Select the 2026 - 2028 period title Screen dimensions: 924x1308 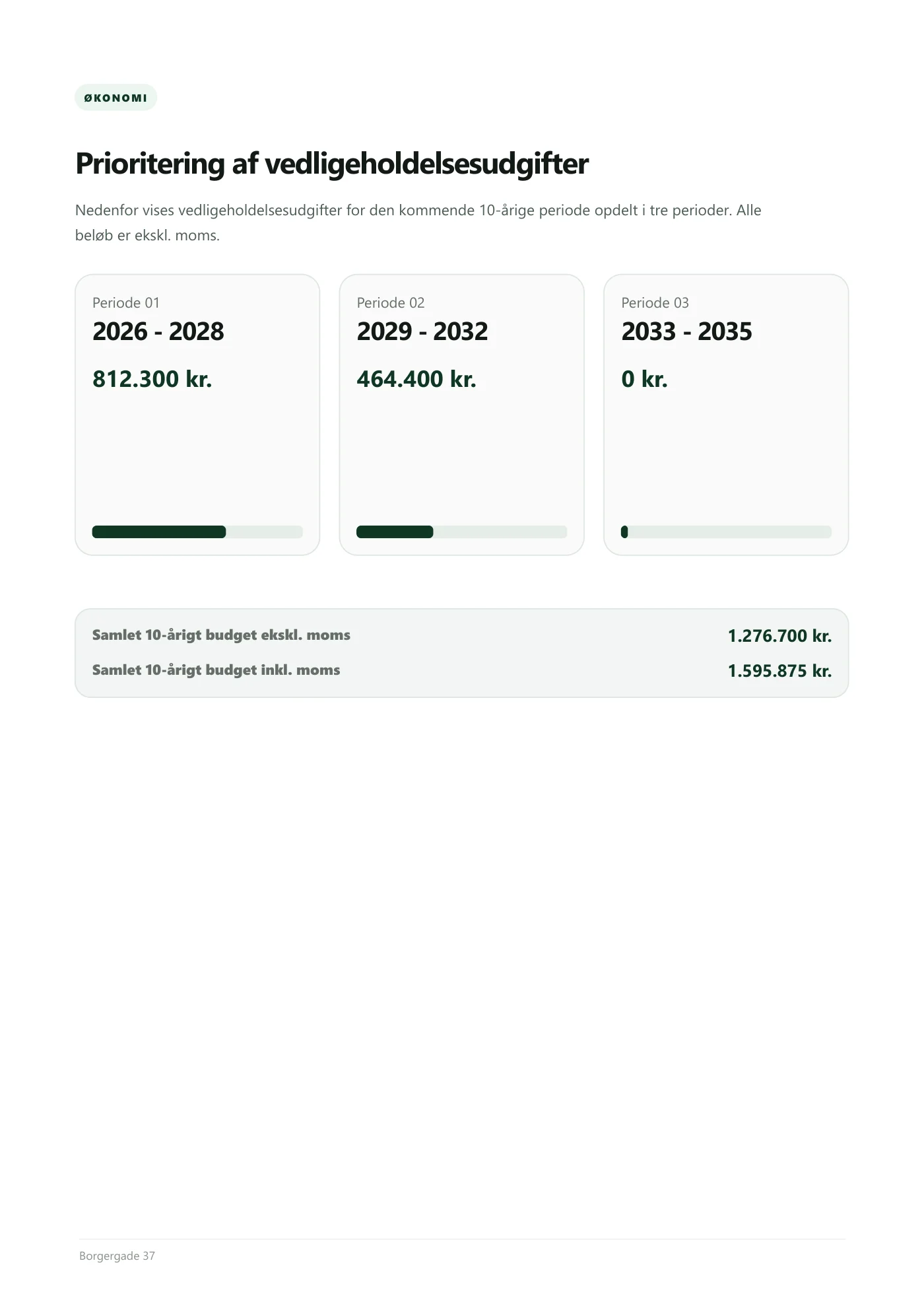(158, 331)
